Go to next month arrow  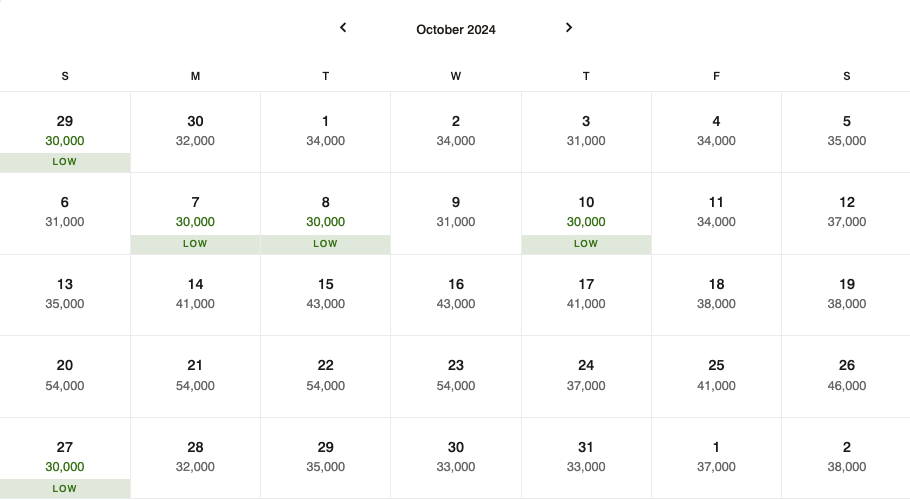pos(569,27)
